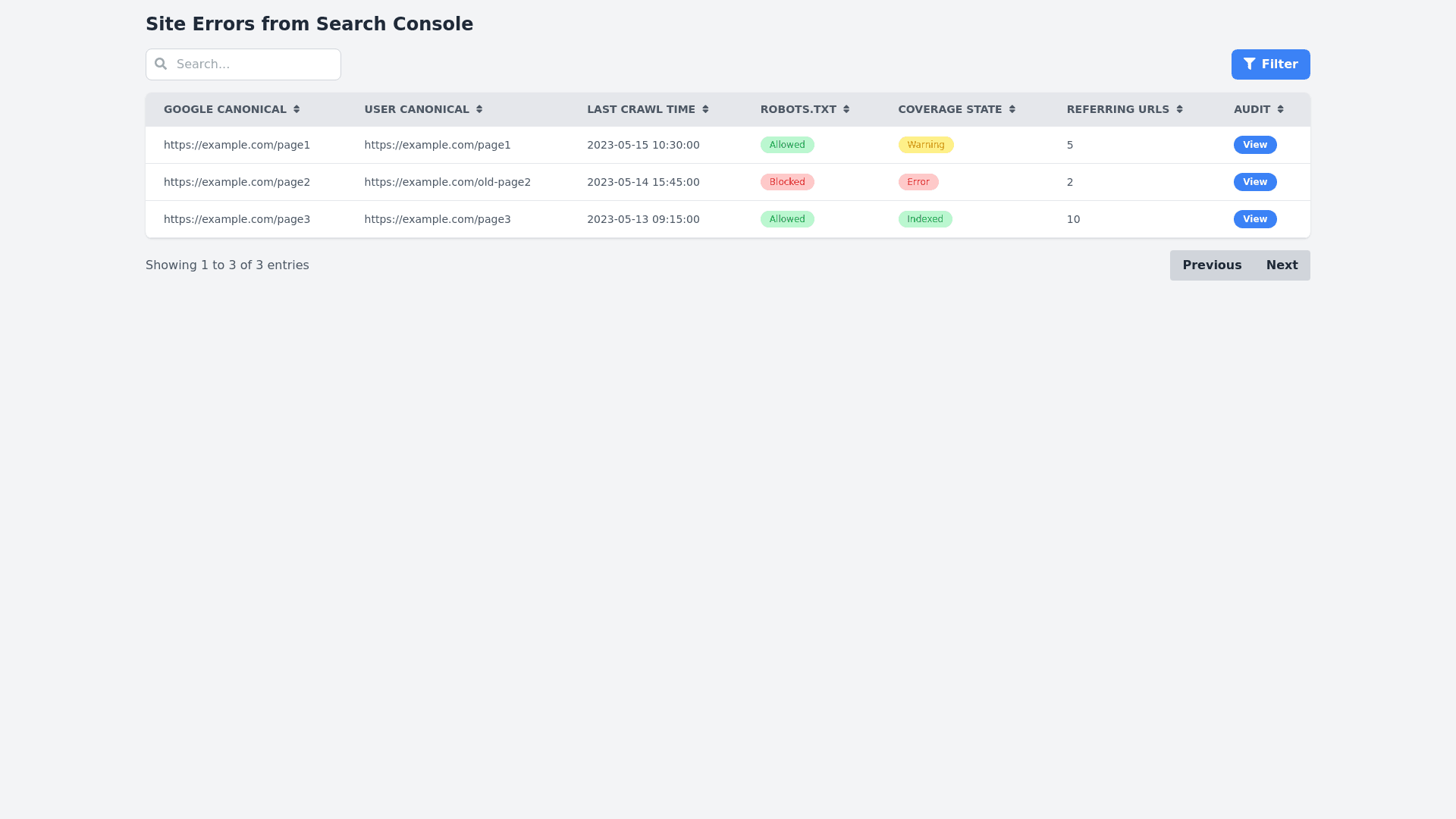This screenshot has width=1456, height=819.
Task: View audit for example.com/page2 row
Action: pyautogui.click(x=1255, y=182)
